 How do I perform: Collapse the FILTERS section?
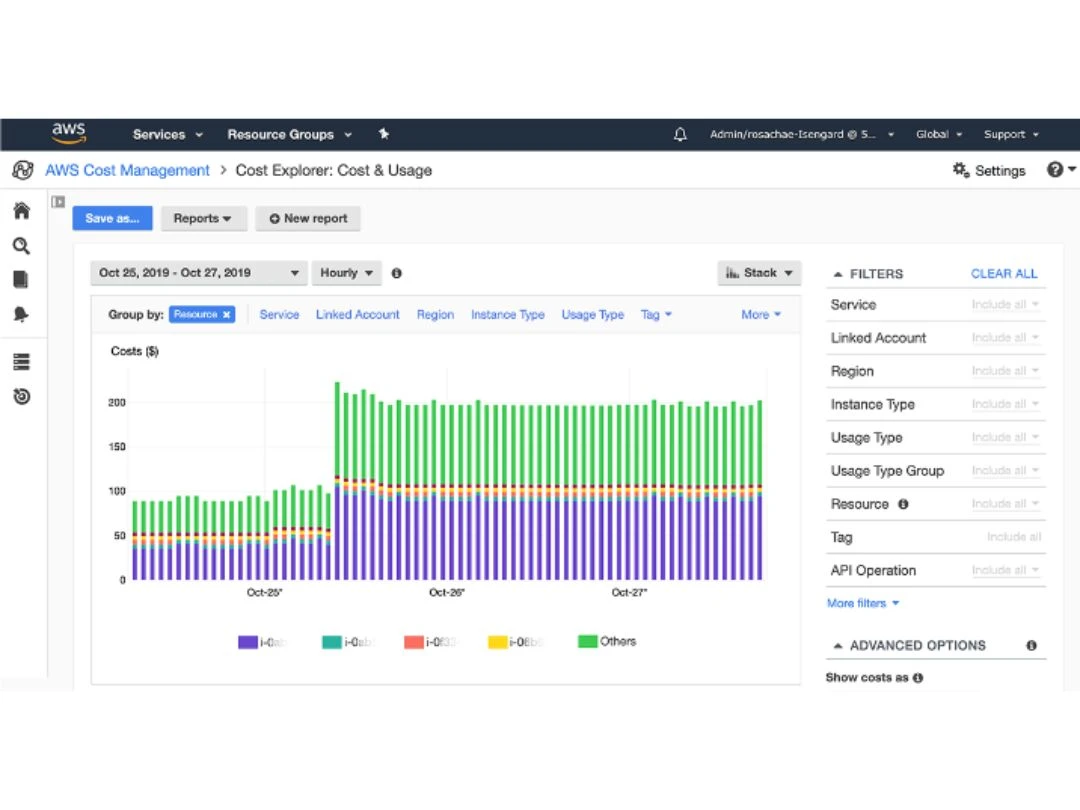[869, 274]
